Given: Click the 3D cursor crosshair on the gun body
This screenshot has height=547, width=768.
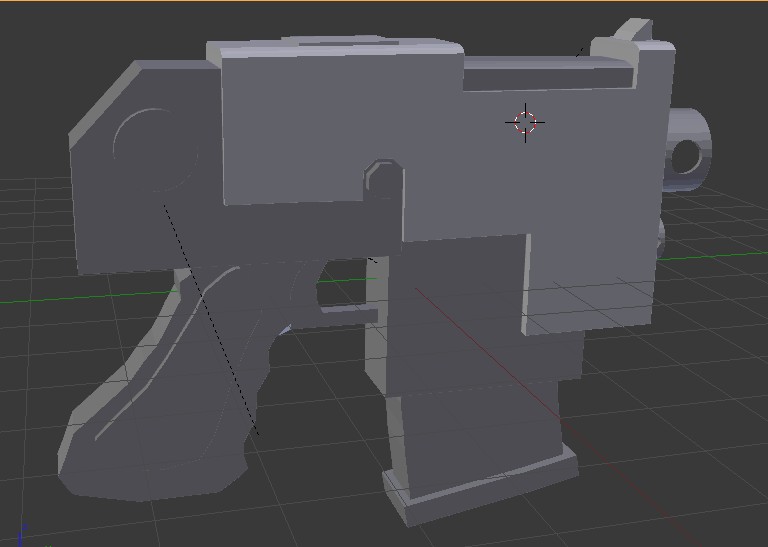Looking at the screenshot, I should [x=525, y=123].
